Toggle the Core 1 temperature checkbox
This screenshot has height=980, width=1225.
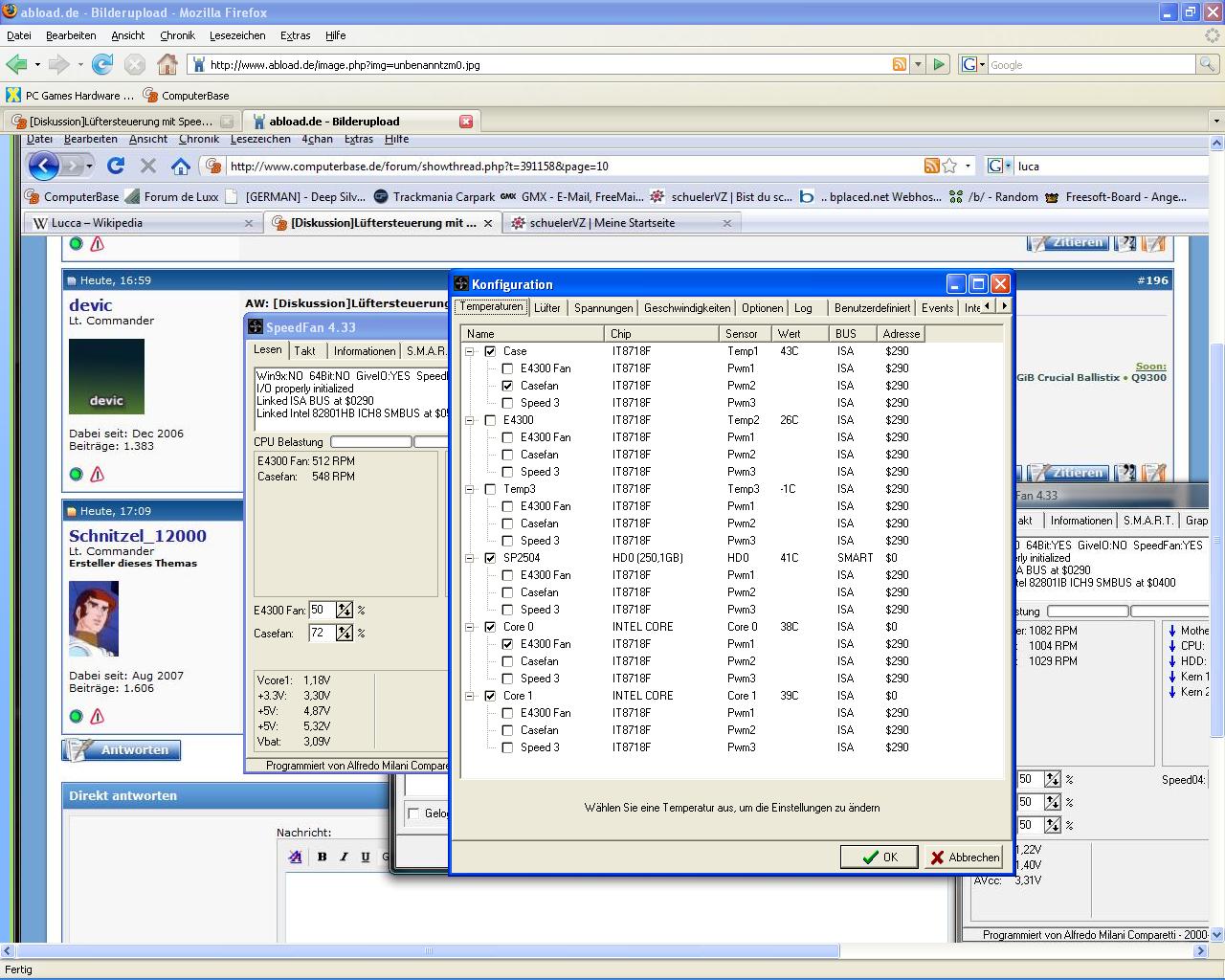click(490, 696)
